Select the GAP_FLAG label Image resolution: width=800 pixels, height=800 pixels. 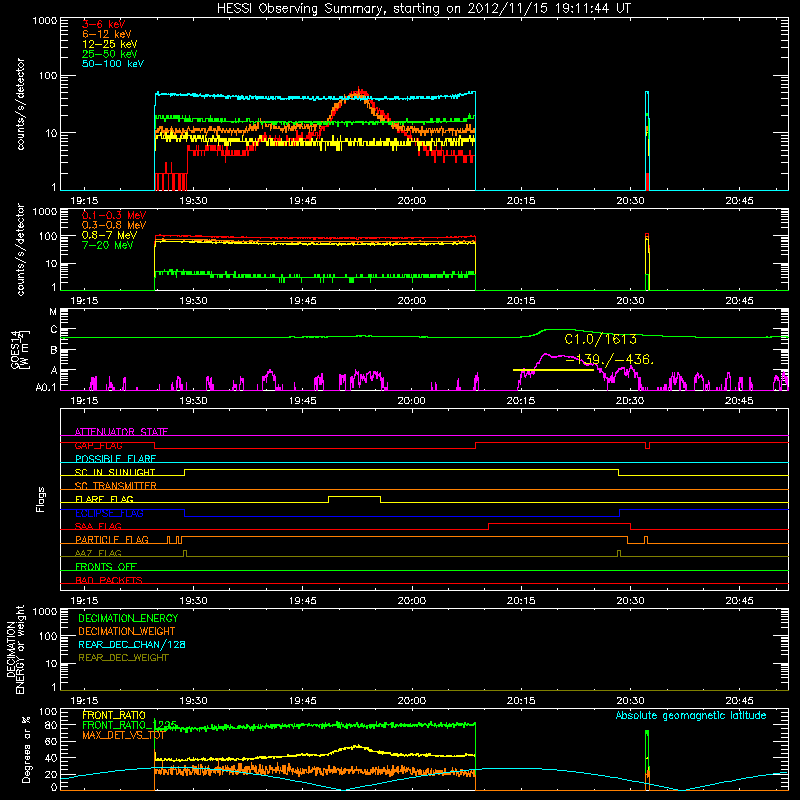pos(98,445)
